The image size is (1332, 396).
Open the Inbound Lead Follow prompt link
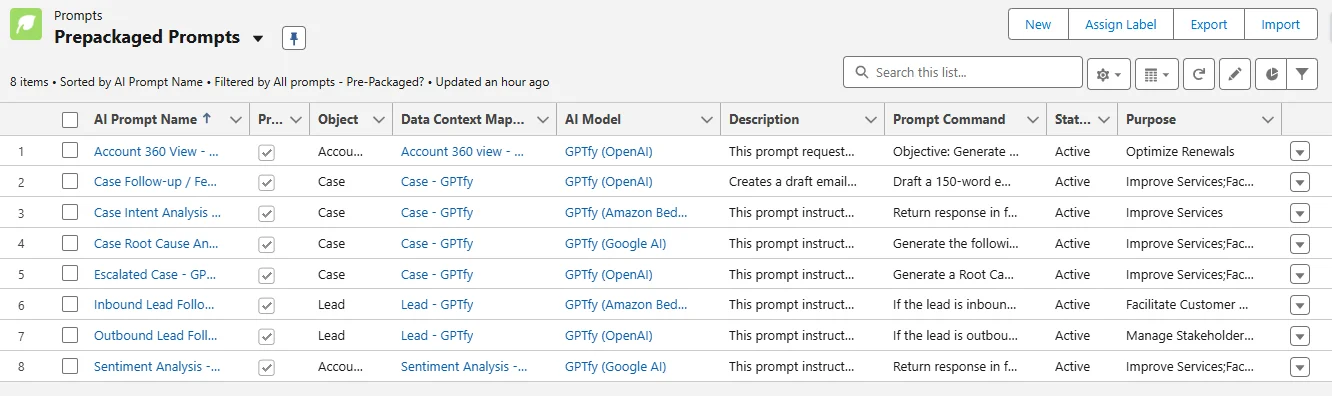(x=154, y=305)
